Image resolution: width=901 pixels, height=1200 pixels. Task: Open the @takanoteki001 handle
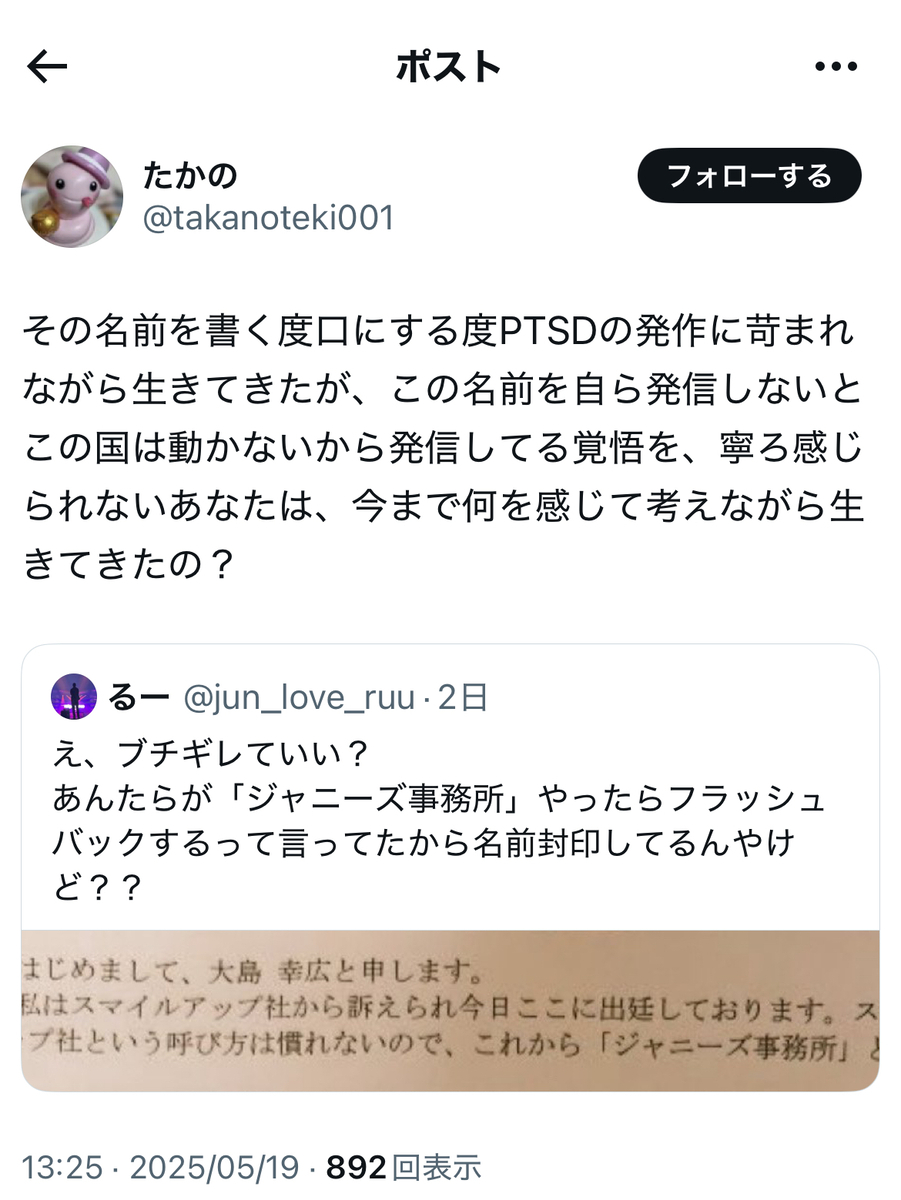(268, 218)
